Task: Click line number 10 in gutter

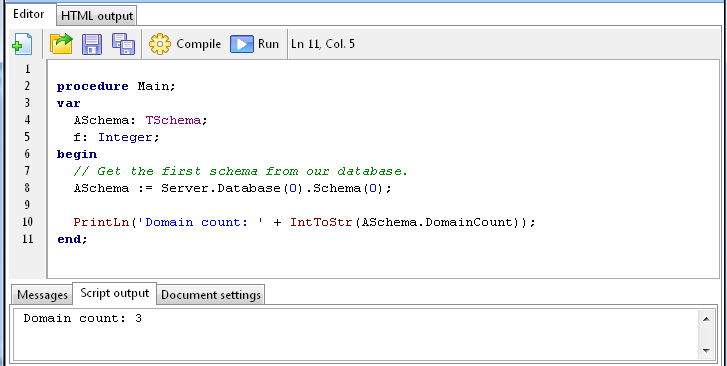Action: click(x=27, y=222)
